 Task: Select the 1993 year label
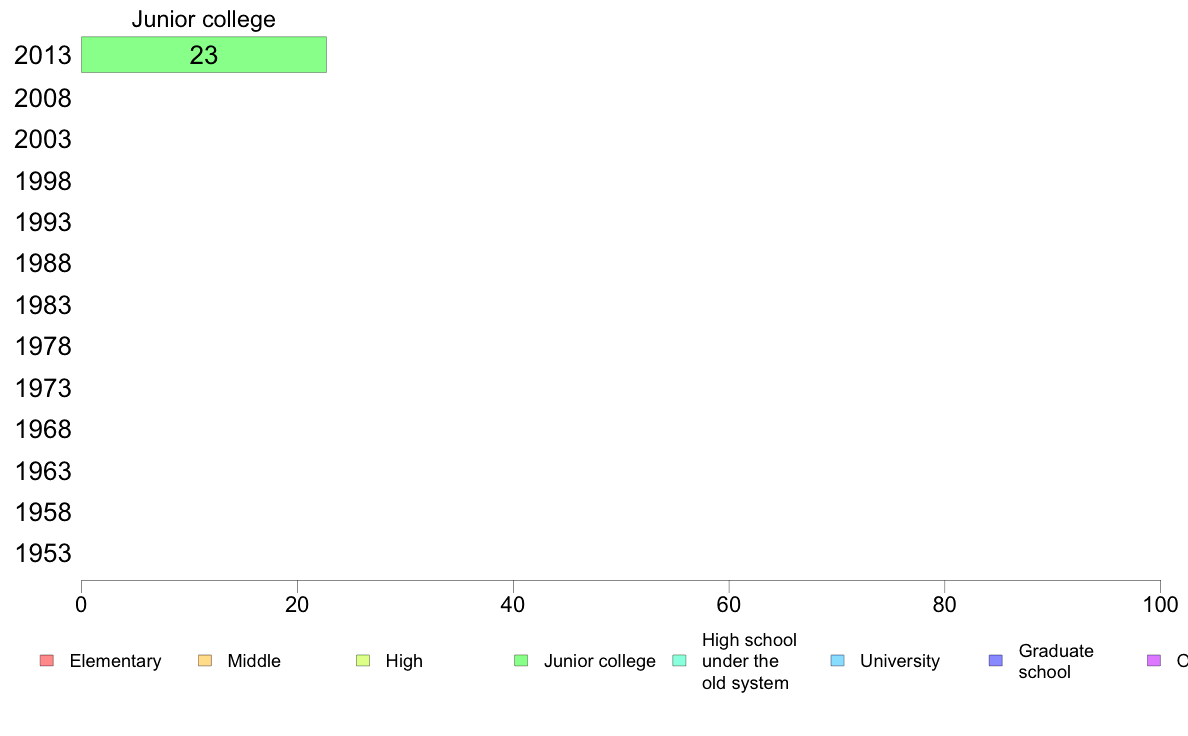(42, 223)
